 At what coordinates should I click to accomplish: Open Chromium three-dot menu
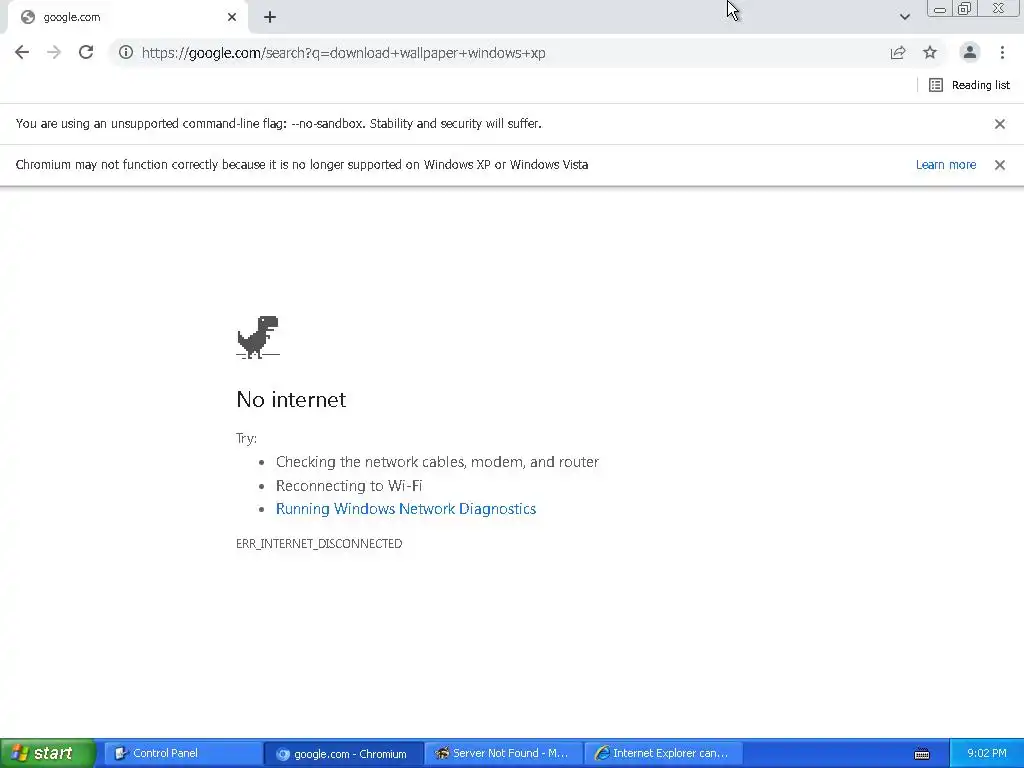(1002, 52)
